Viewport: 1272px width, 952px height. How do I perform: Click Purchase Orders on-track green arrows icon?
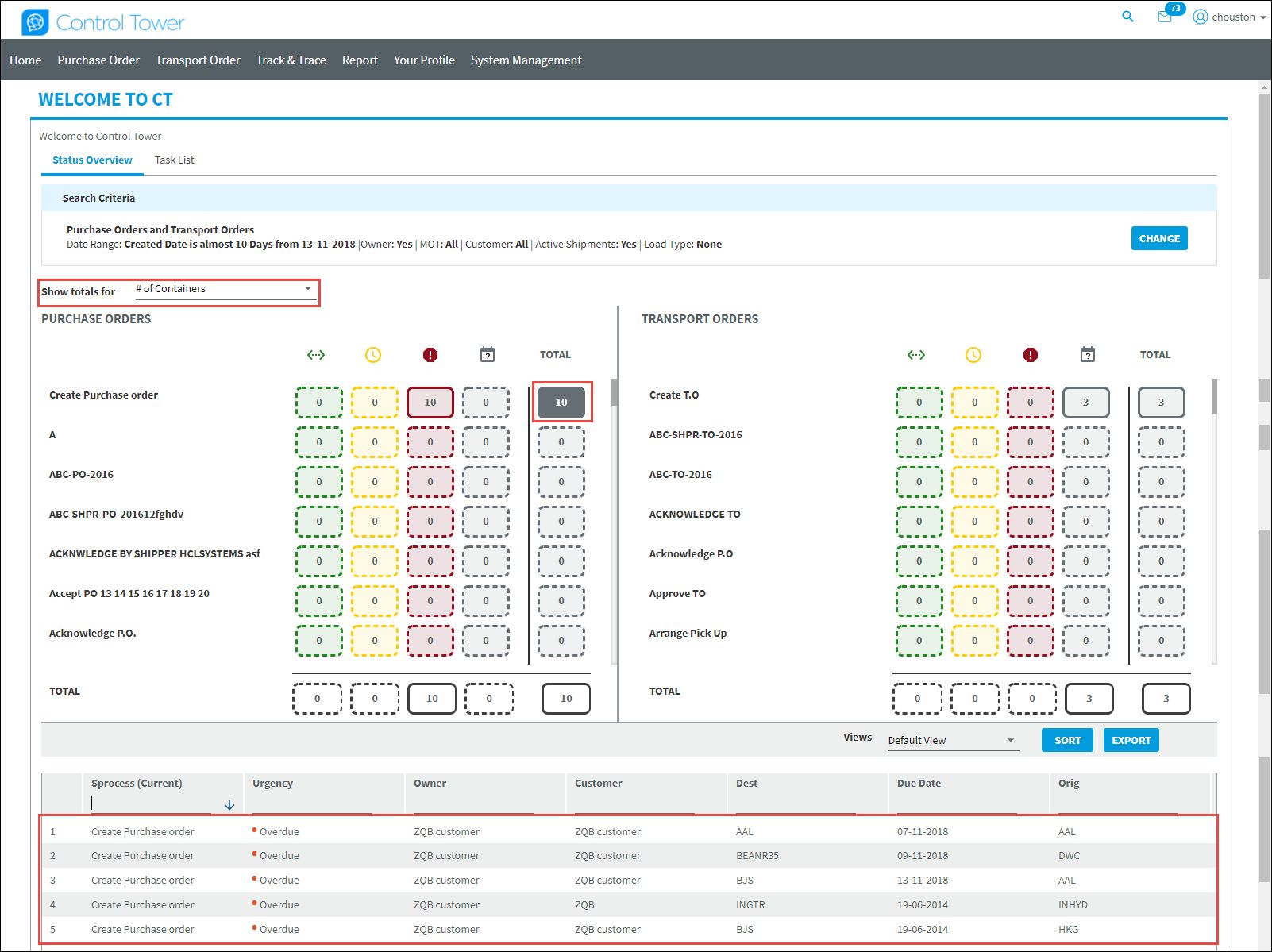coord(316,355)
